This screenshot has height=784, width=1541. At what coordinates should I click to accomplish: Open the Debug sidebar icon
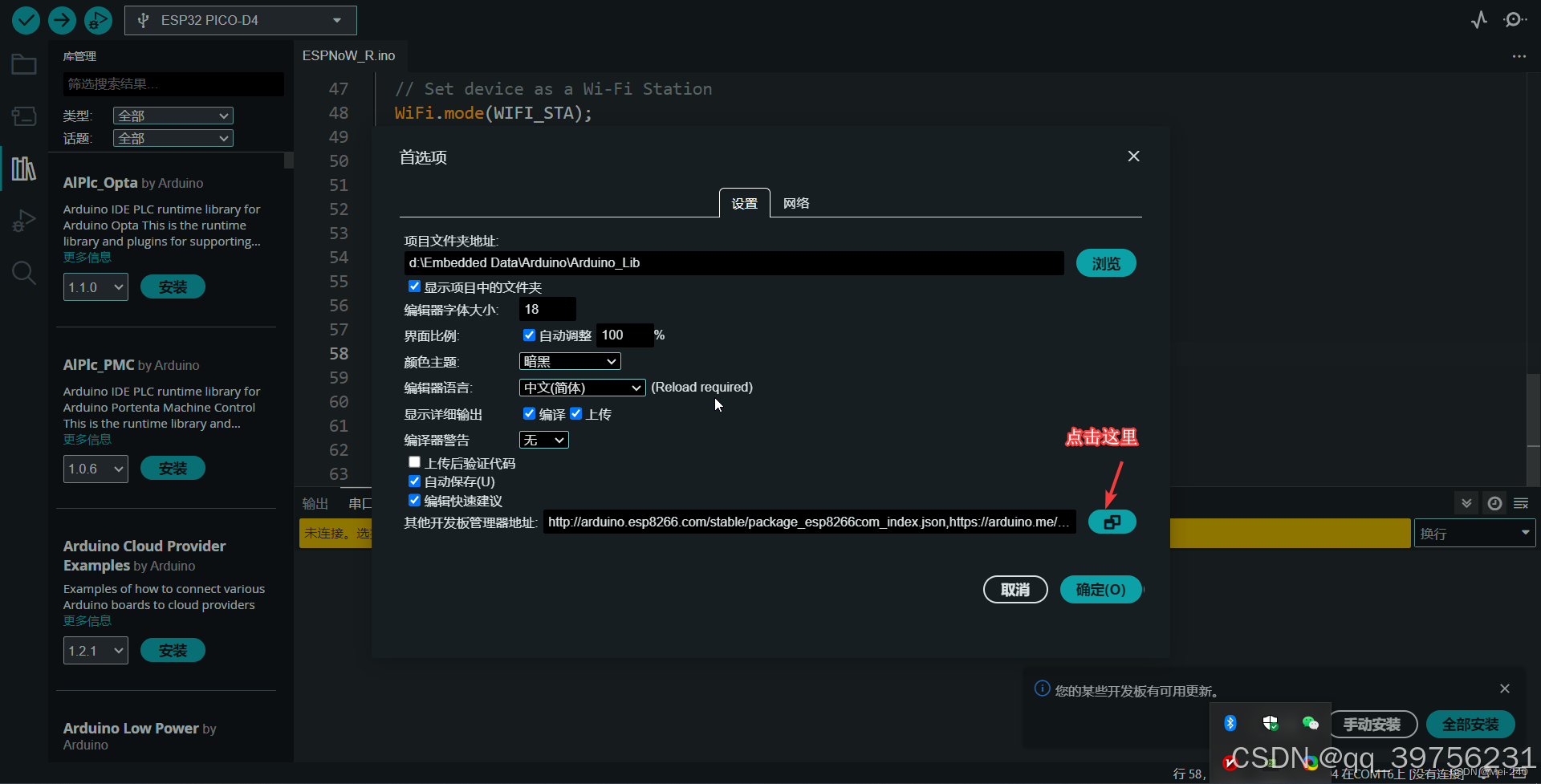(x=24, y=221)
